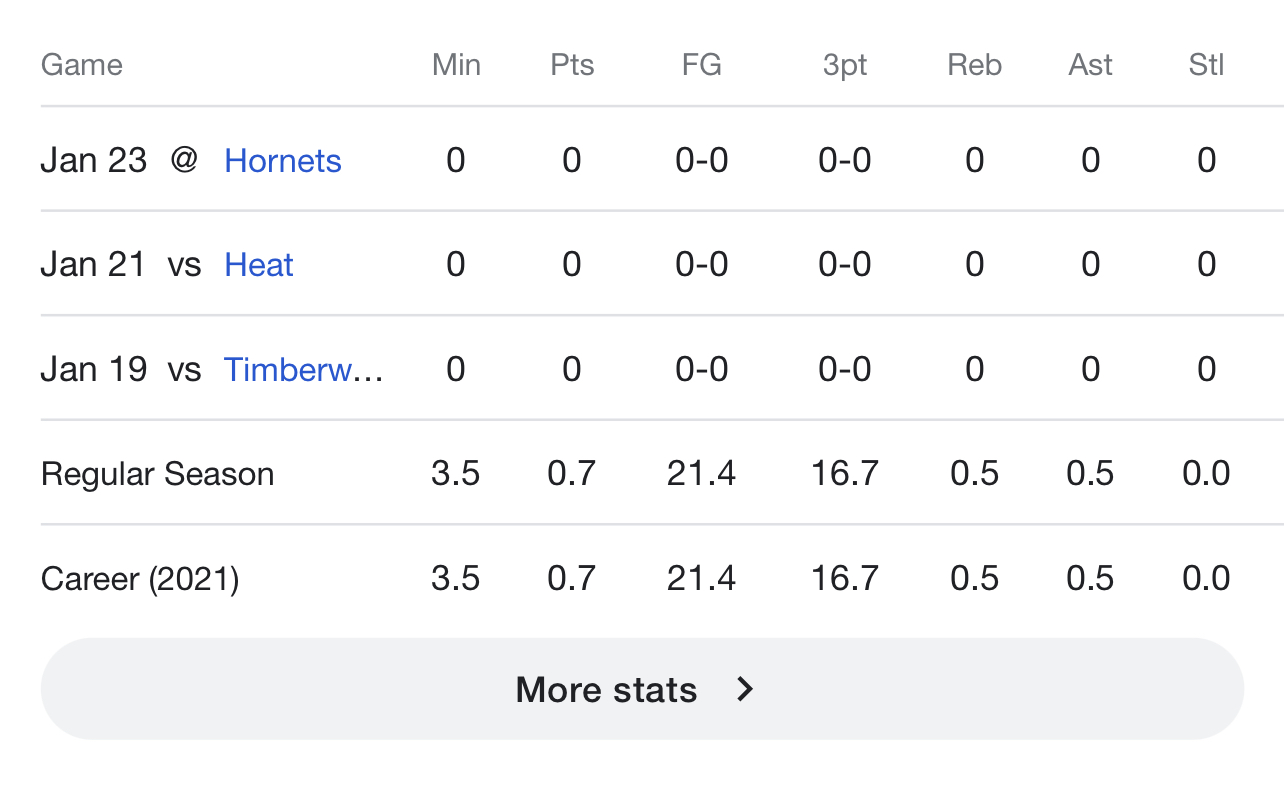1284x793 pixels.
Task: Click the Reb column header
Action: coord(975,65)
